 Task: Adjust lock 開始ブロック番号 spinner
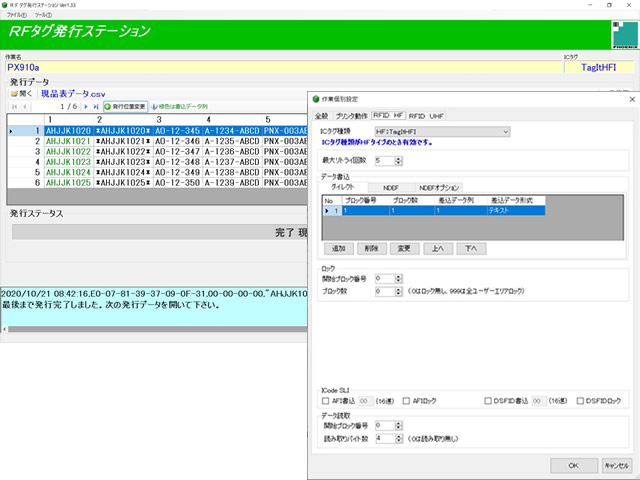click(x=398, y=279)
